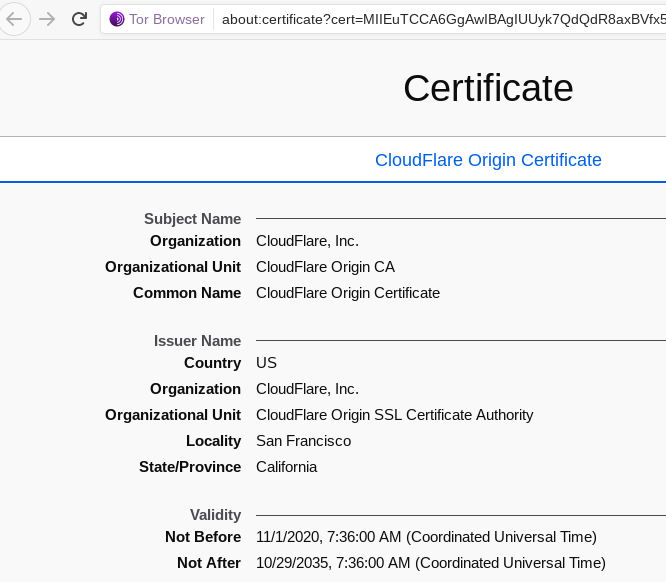This screenshot has width=666, height=582.
Task: Click the Not Before date value
Action: click(426, 537)
